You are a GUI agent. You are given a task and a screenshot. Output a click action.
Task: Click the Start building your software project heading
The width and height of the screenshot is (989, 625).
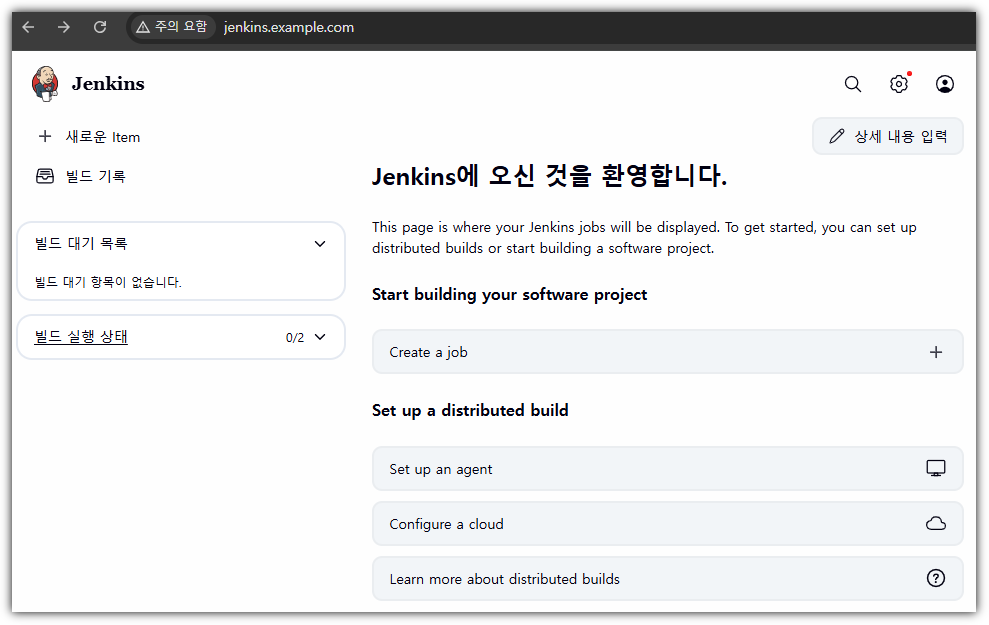(x=510, y=295)
